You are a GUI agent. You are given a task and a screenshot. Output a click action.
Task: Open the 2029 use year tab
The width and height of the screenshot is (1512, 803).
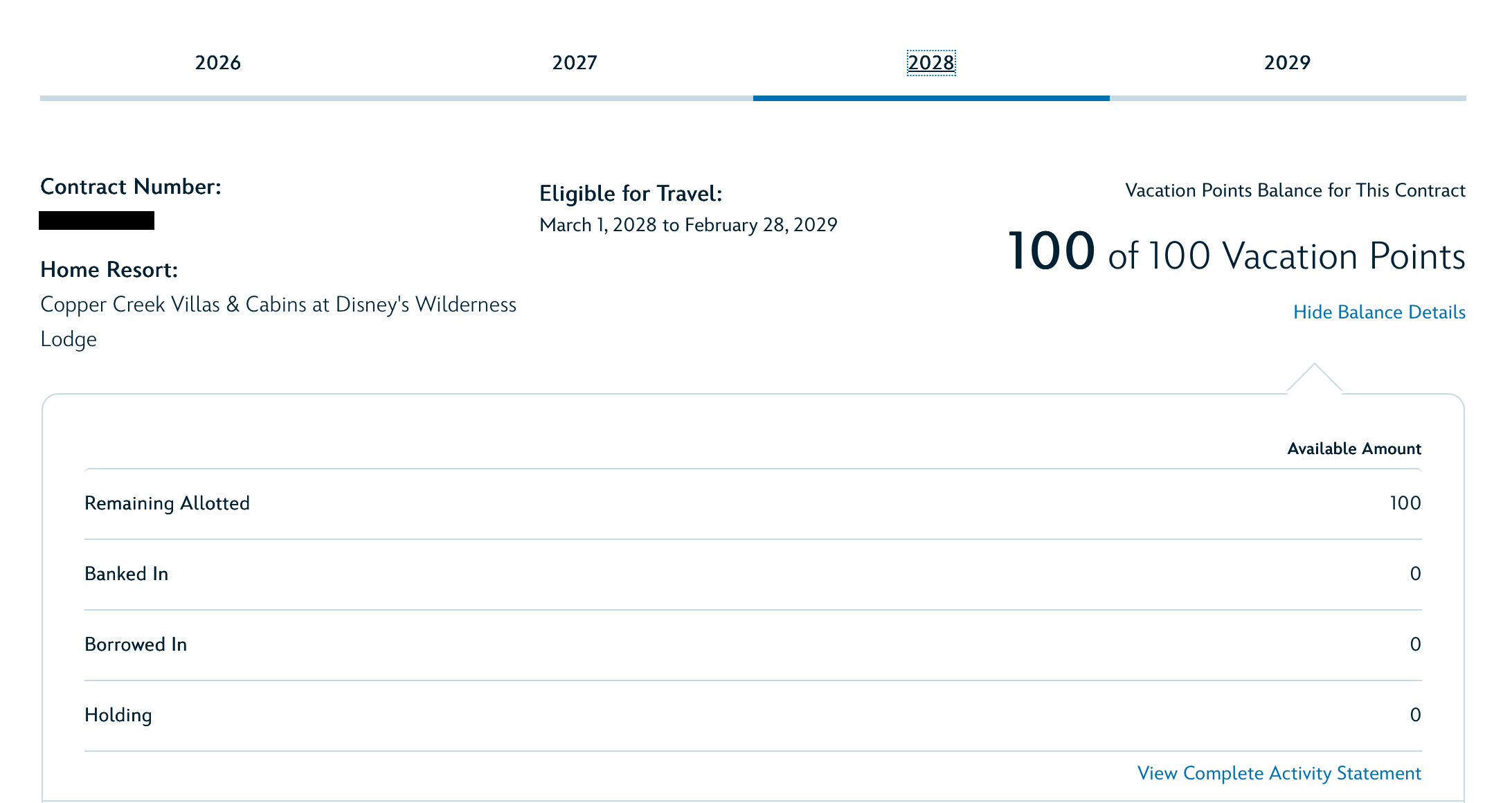pyautogui.click(x=1288, y=62)
